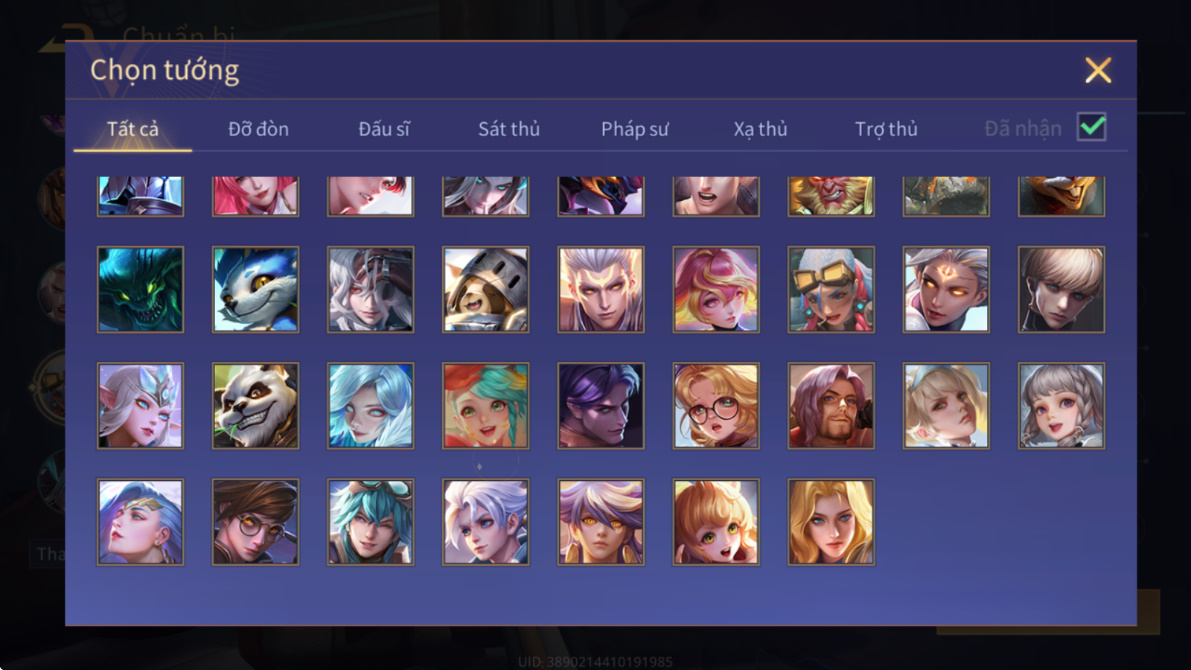Filter by the Pháp sư tab
1191x670 pixels.
pos(634,129)
